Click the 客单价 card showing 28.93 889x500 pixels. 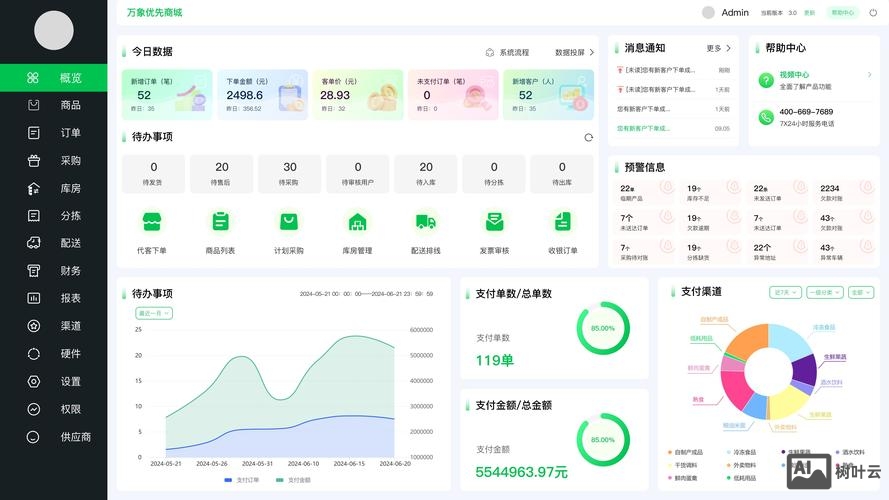pyautogui.click(x=358, y=94)
